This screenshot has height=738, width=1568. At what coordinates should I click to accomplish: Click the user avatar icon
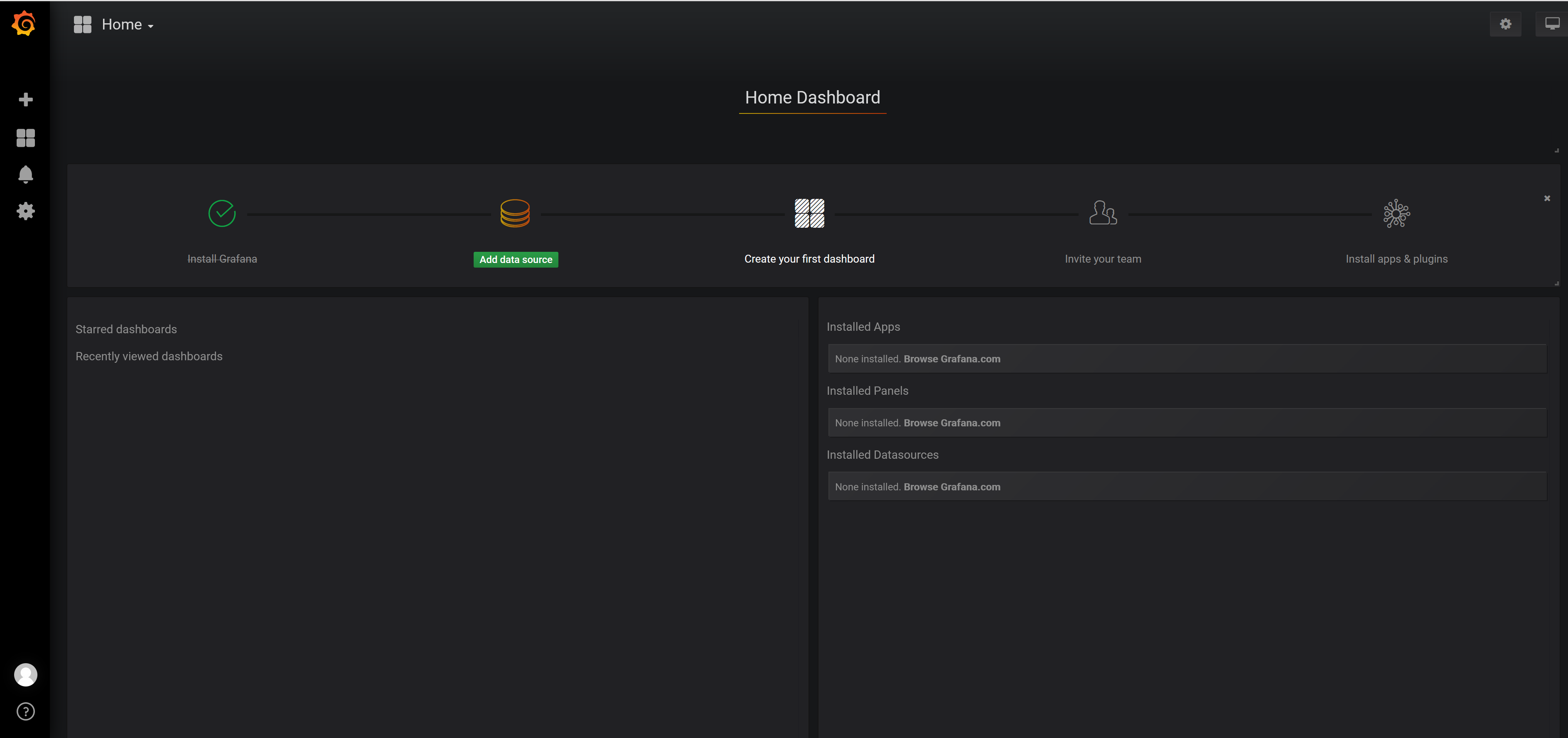pyautogui.click(x=26, y=675)
